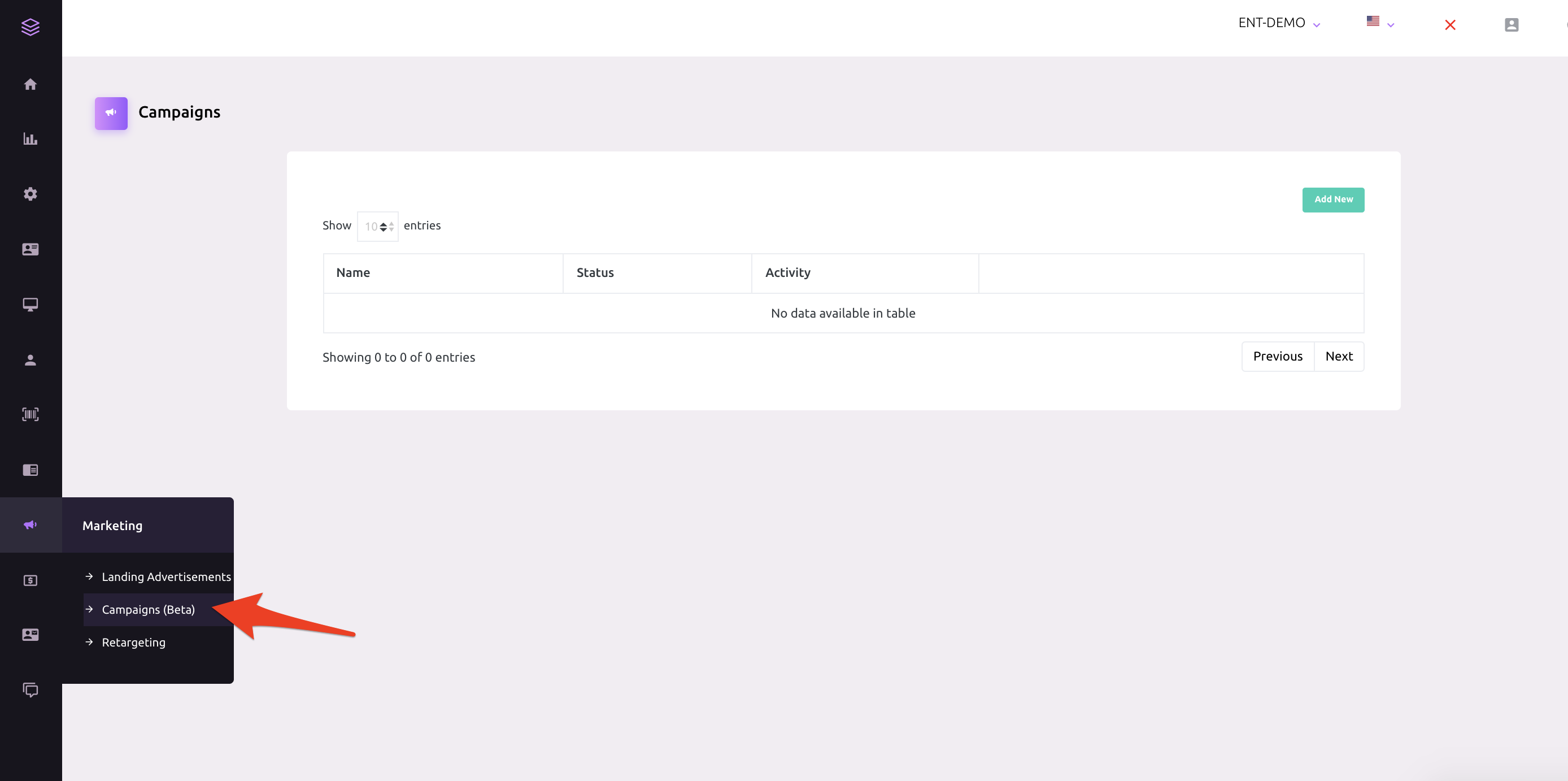
Task: Sort by the Name column header
Action: coord(443,273)
